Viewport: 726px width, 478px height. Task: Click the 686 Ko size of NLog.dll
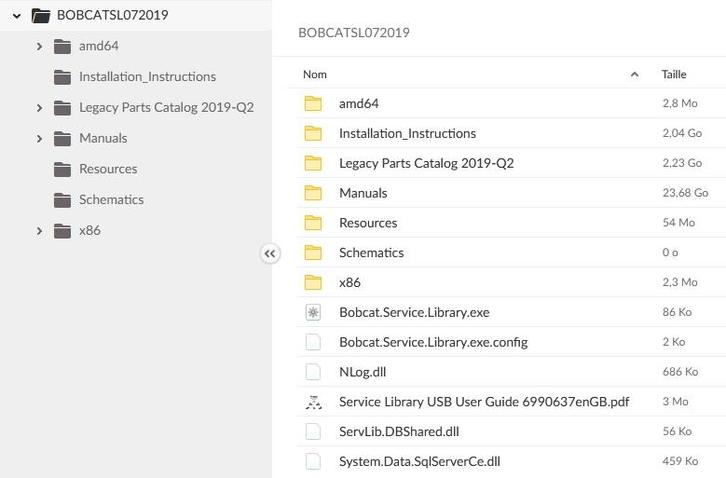(680, 371)
